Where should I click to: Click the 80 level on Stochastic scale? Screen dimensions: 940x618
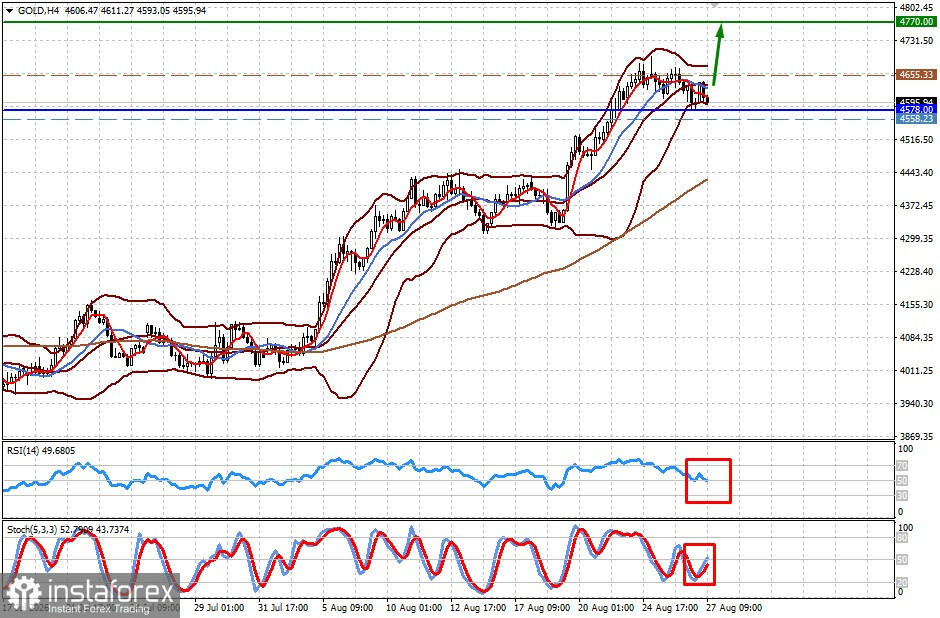[903, 538]
